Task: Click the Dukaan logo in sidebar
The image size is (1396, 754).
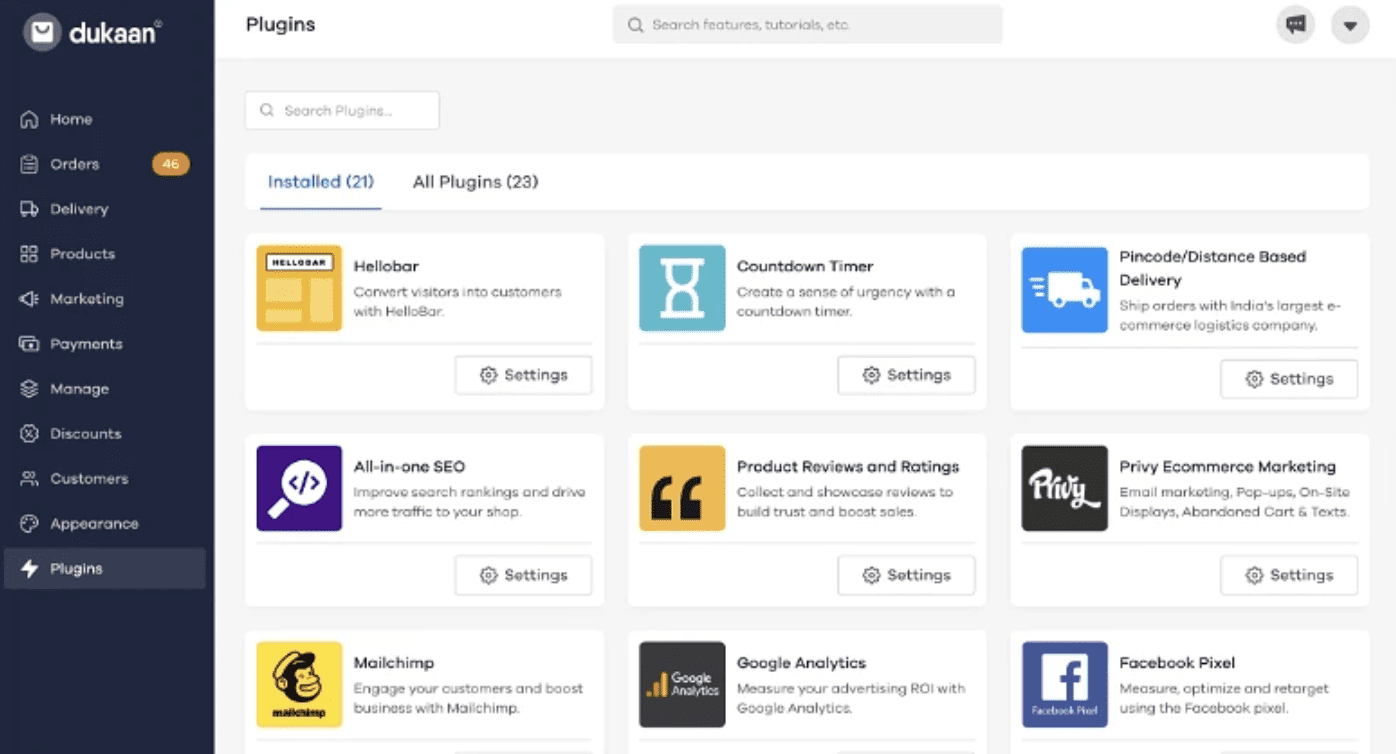Action: point(92,32)
